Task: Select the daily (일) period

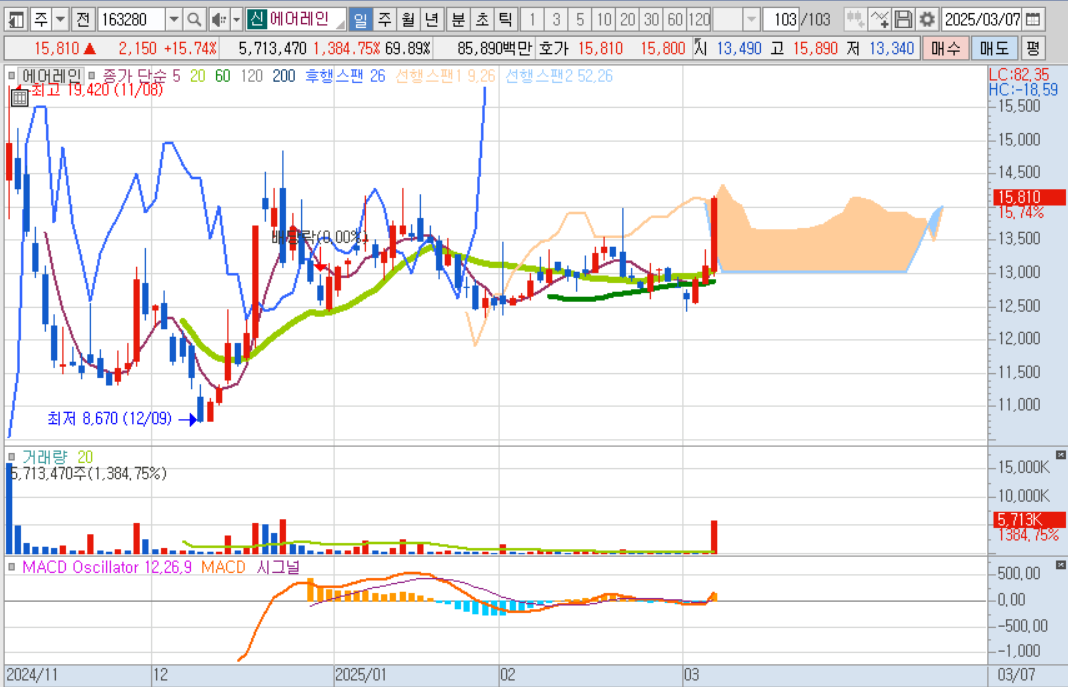Action: point(360,19)
